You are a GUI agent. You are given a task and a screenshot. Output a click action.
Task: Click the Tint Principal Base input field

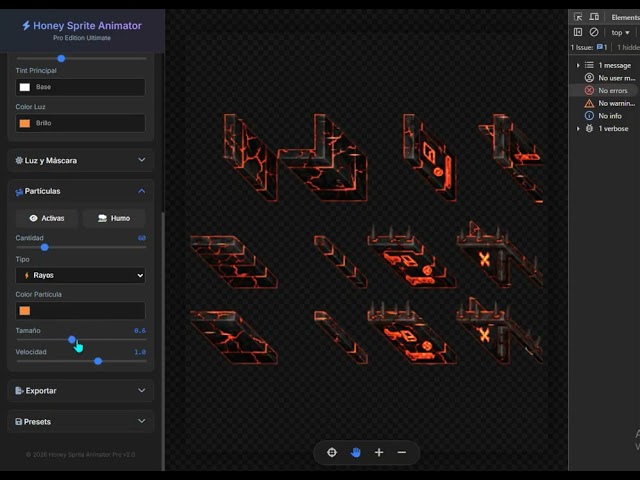click(80, 87)
